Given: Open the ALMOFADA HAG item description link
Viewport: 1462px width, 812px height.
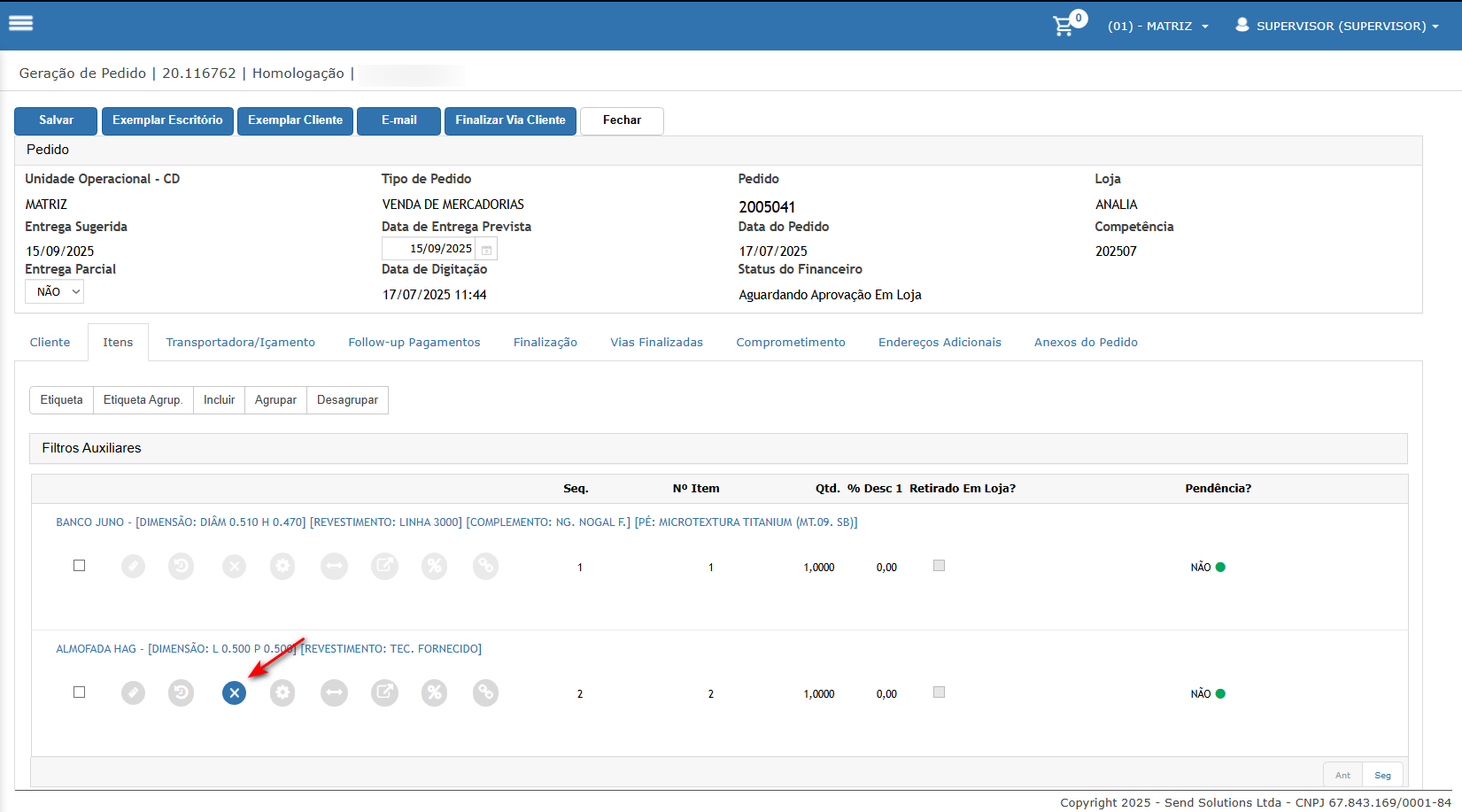Looking at the screenshot, I should click(268, 649).
